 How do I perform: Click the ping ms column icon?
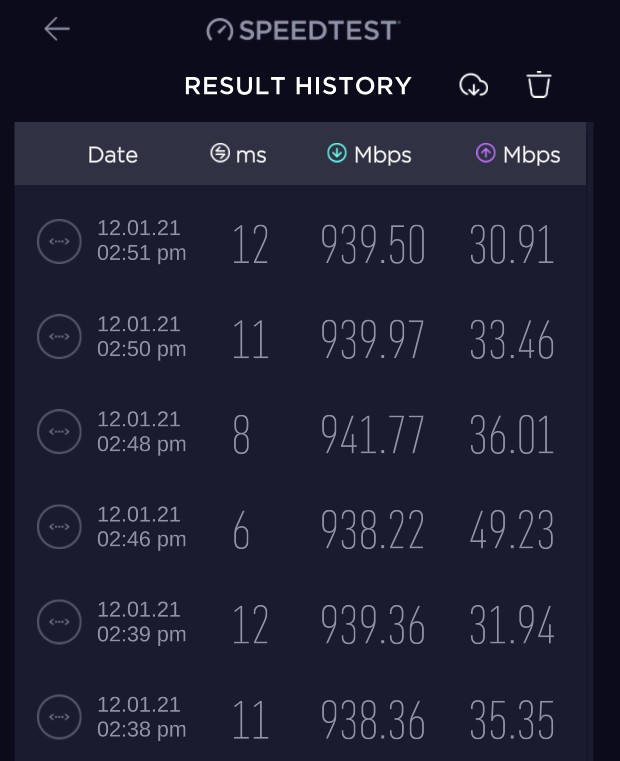click(220, 153)
